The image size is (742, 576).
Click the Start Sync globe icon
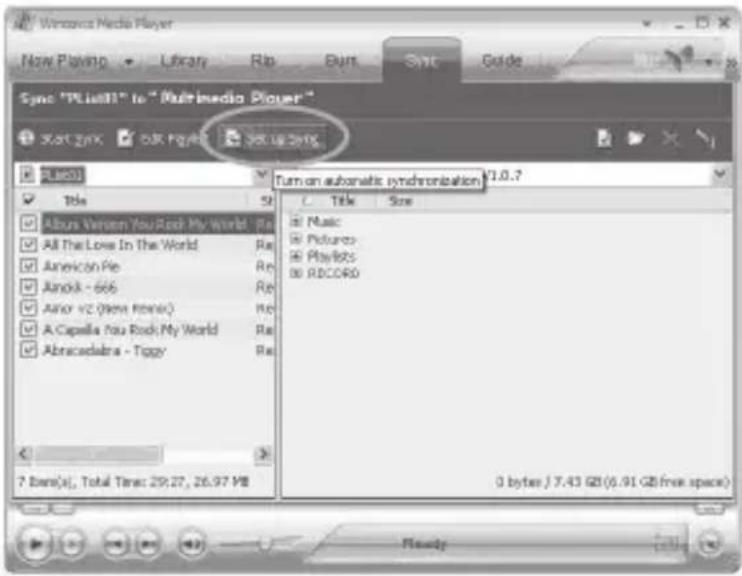(26, 138)
